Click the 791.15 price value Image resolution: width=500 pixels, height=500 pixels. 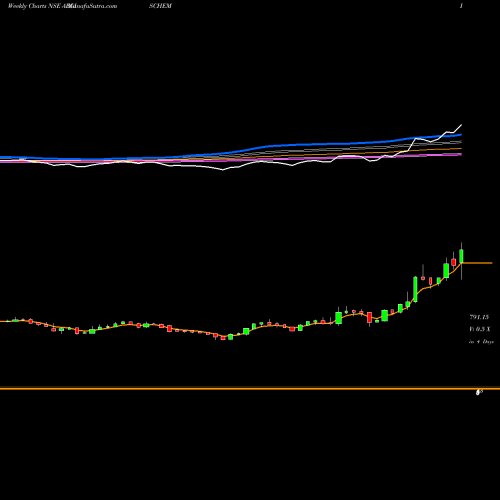479,317
